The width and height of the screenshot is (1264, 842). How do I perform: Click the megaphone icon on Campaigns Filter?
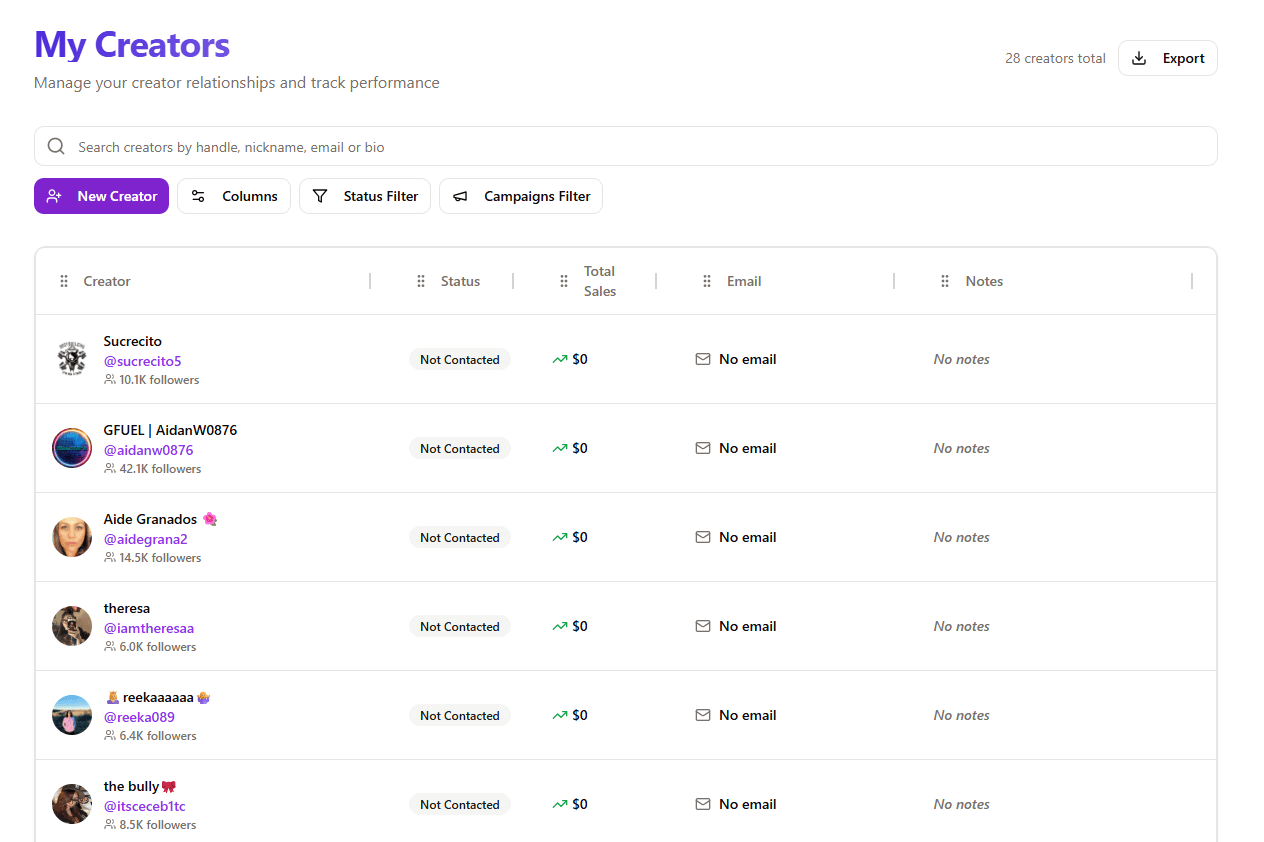coord(460,196)
